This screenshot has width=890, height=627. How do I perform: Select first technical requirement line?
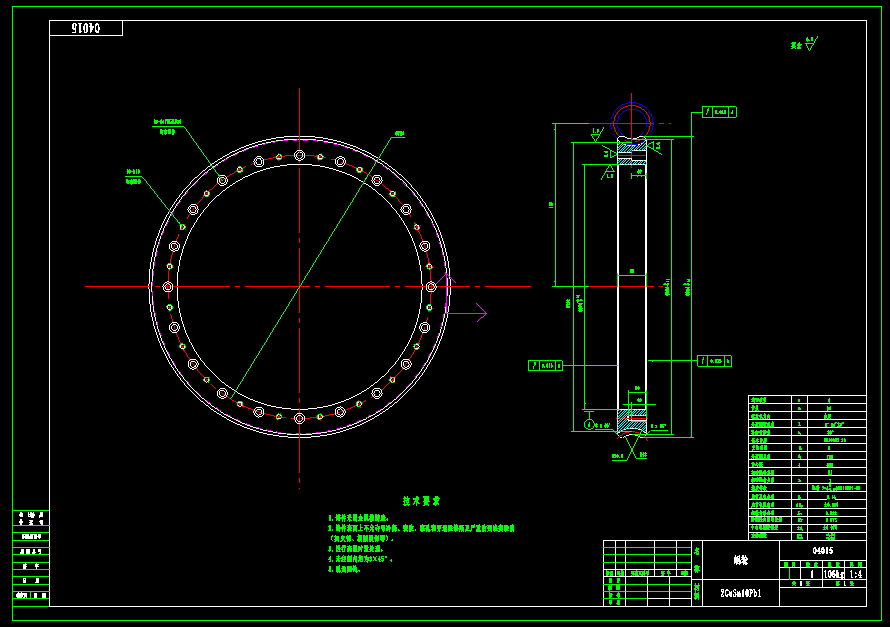click(359, 517)
